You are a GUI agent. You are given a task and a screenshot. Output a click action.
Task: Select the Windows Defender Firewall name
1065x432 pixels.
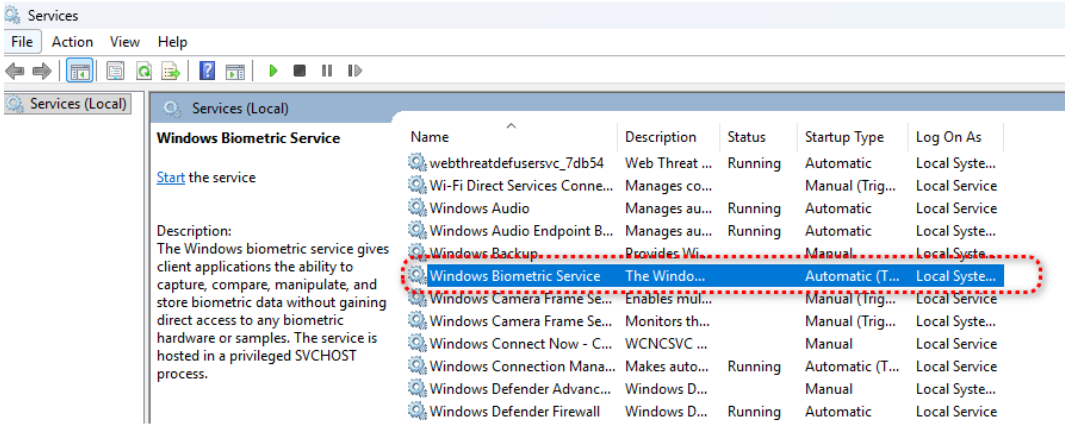click(x=514, y=411)
